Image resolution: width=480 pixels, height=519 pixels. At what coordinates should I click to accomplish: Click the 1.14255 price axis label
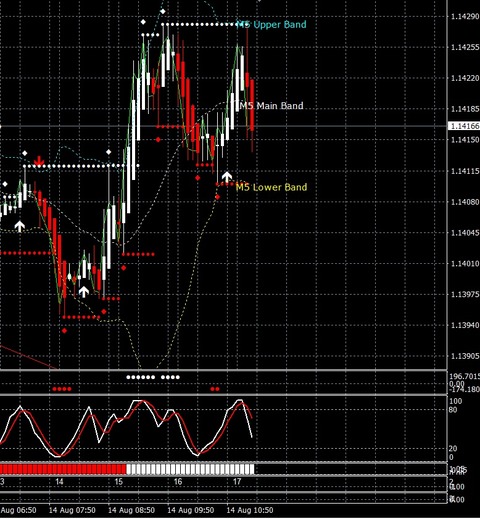(x=465, y=47)
